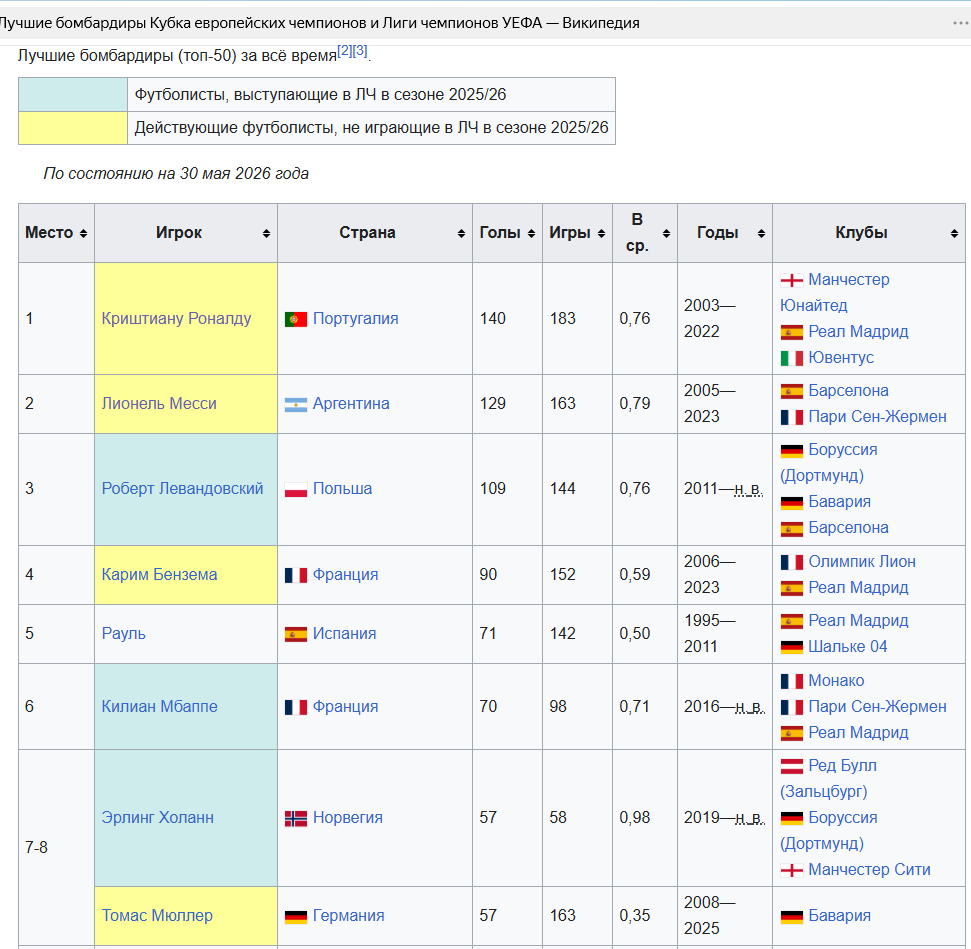Open reference footnote [3]
Viewport: 971px width, 949px height.
[x=360, y=51]
